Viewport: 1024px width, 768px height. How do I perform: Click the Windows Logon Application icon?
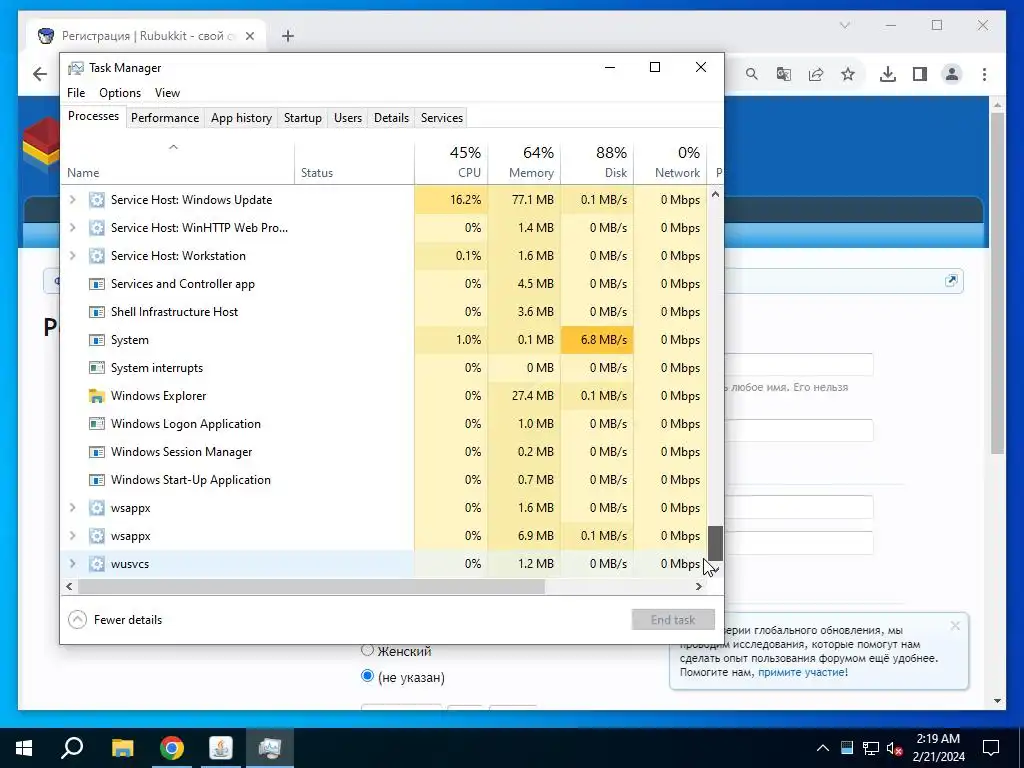click(x=97, y=424)
